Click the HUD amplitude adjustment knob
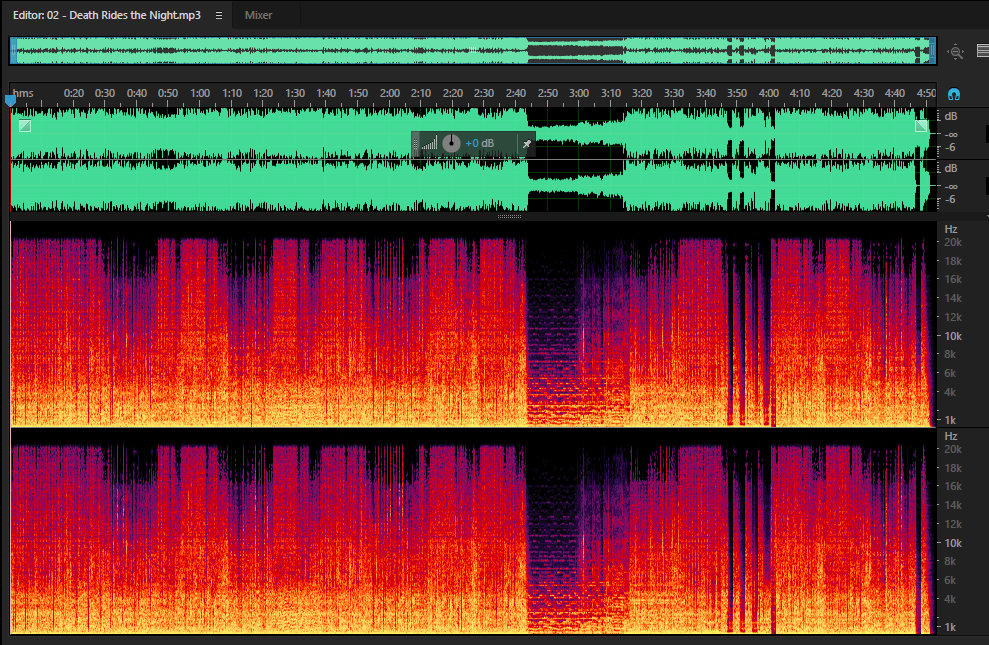 coord(451,144)
